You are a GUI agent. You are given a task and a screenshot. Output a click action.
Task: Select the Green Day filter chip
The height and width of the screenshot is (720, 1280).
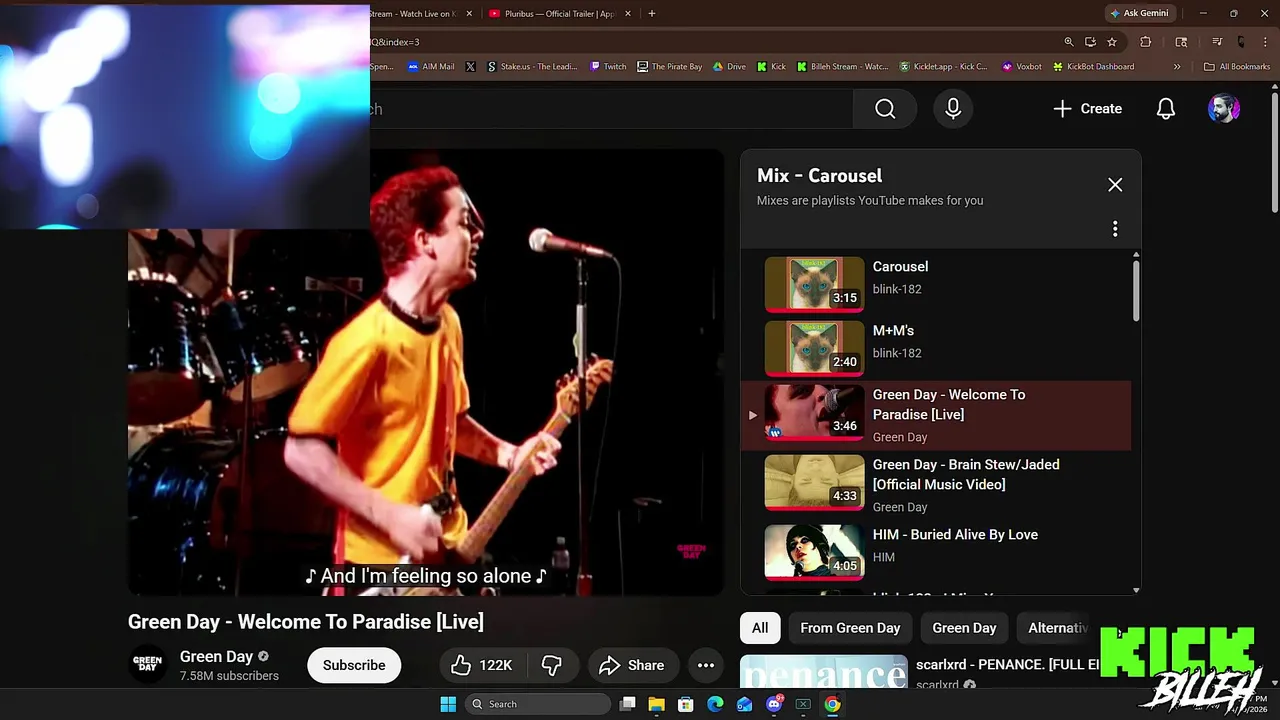coord(964,628)
